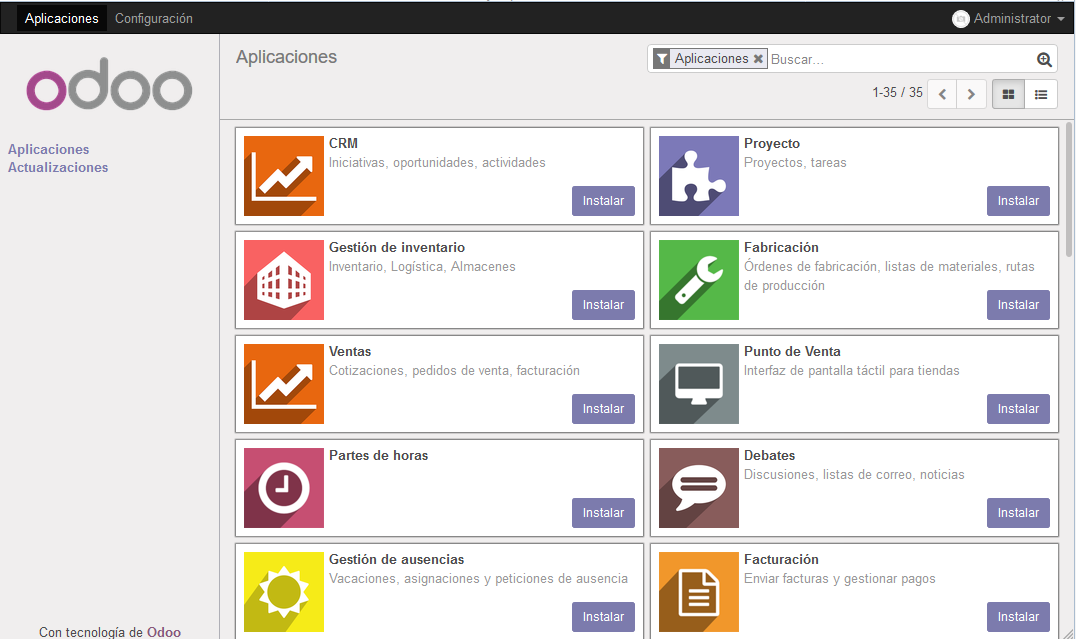This screenshot has height=639, width=1076.
Task: Install Punto de Venta
Action: [1018, 409]
